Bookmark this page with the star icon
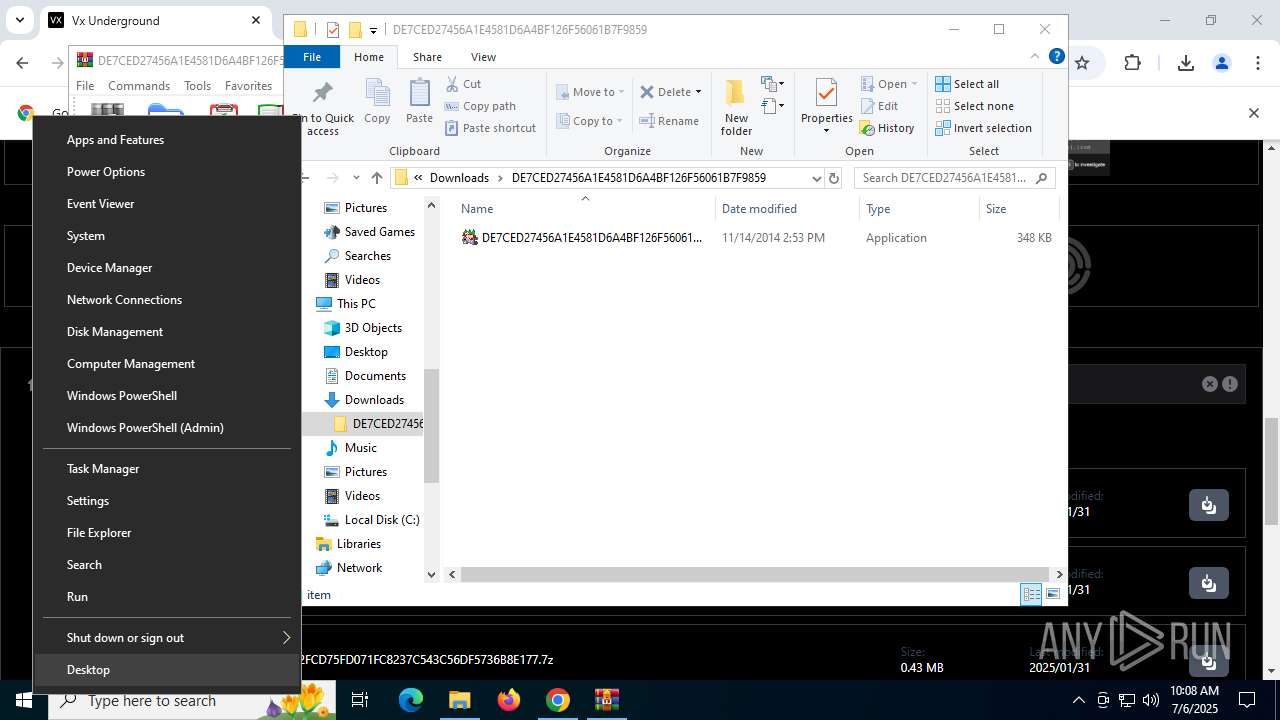 [1082, 63]
